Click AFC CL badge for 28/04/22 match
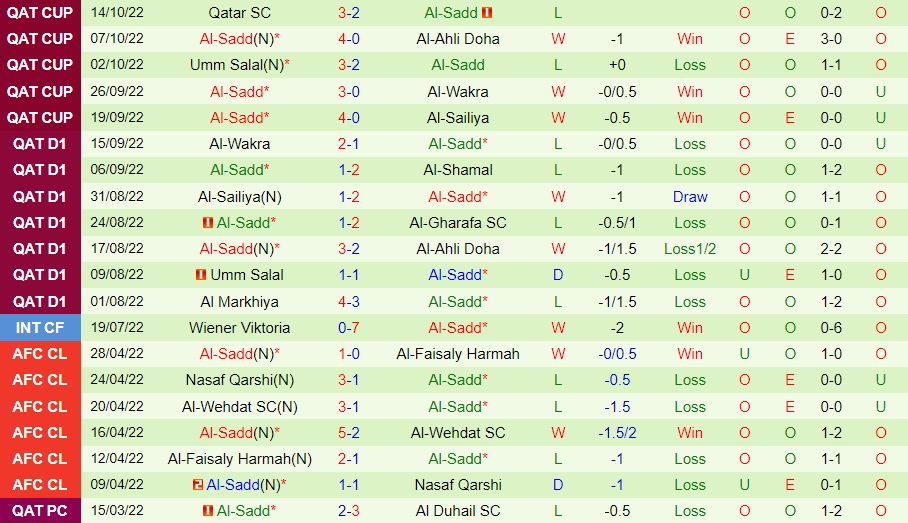The width and height of the screenshot is (908, 523). pos(41,353)
